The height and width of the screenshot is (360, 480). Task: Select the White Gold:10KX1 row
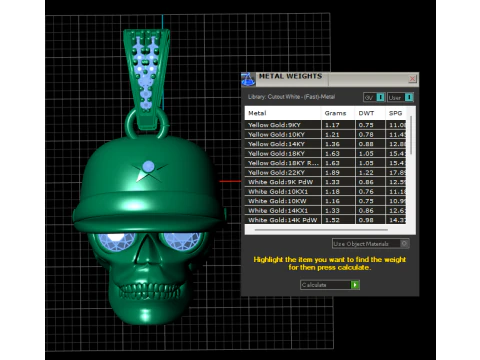tap(325, 191)
